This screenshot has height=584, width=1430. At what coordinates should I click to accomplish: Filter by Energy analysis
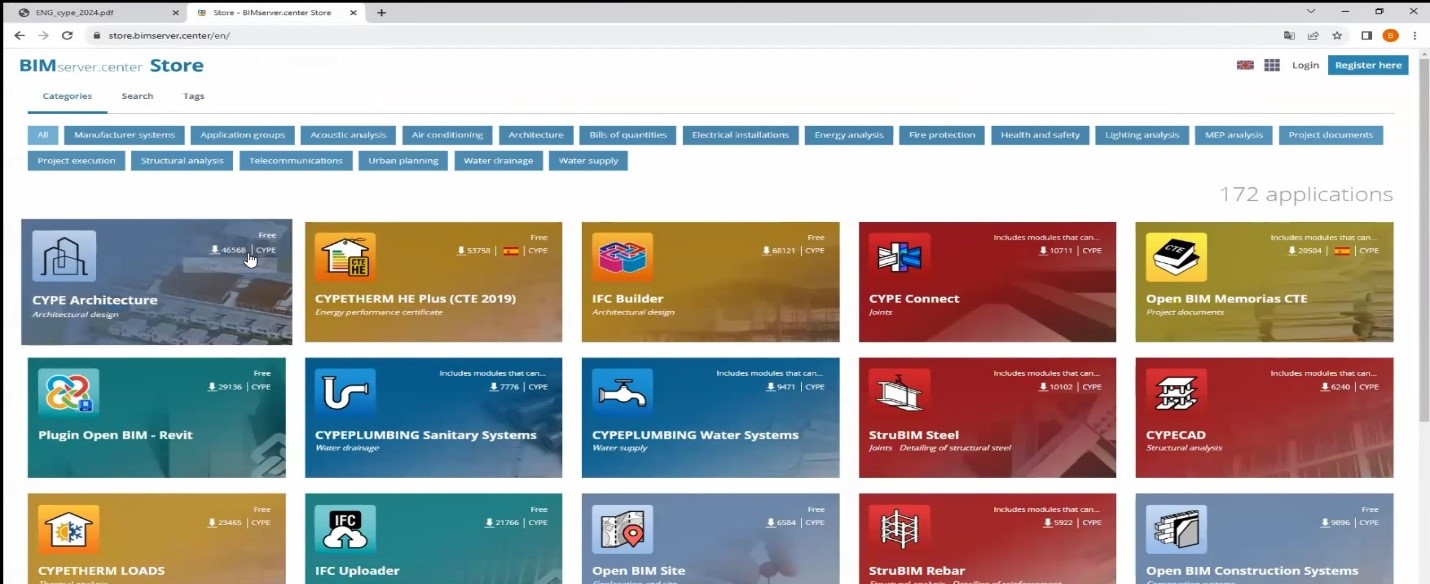[x=849, y=135]
